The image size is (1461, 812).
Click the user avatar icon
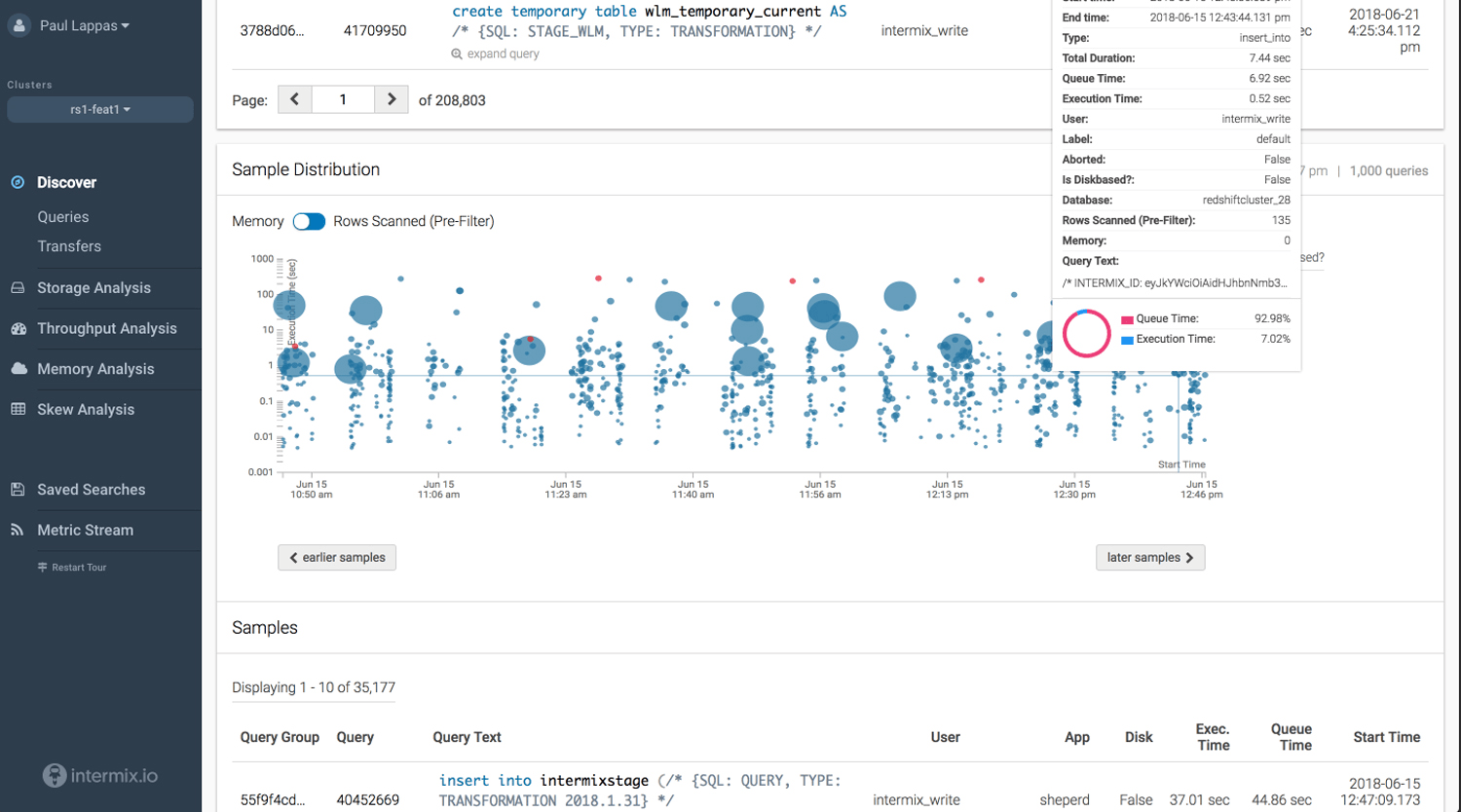click(x=19, y=25)
